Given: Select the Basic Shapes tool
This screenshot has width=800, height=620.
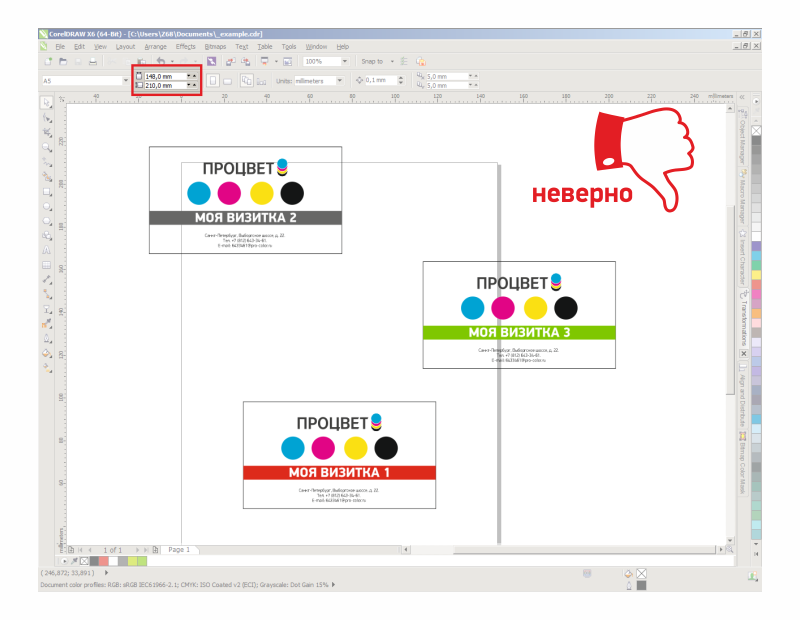Looking at the screenshot, I should pyautogui.click(x=47, y=236).
